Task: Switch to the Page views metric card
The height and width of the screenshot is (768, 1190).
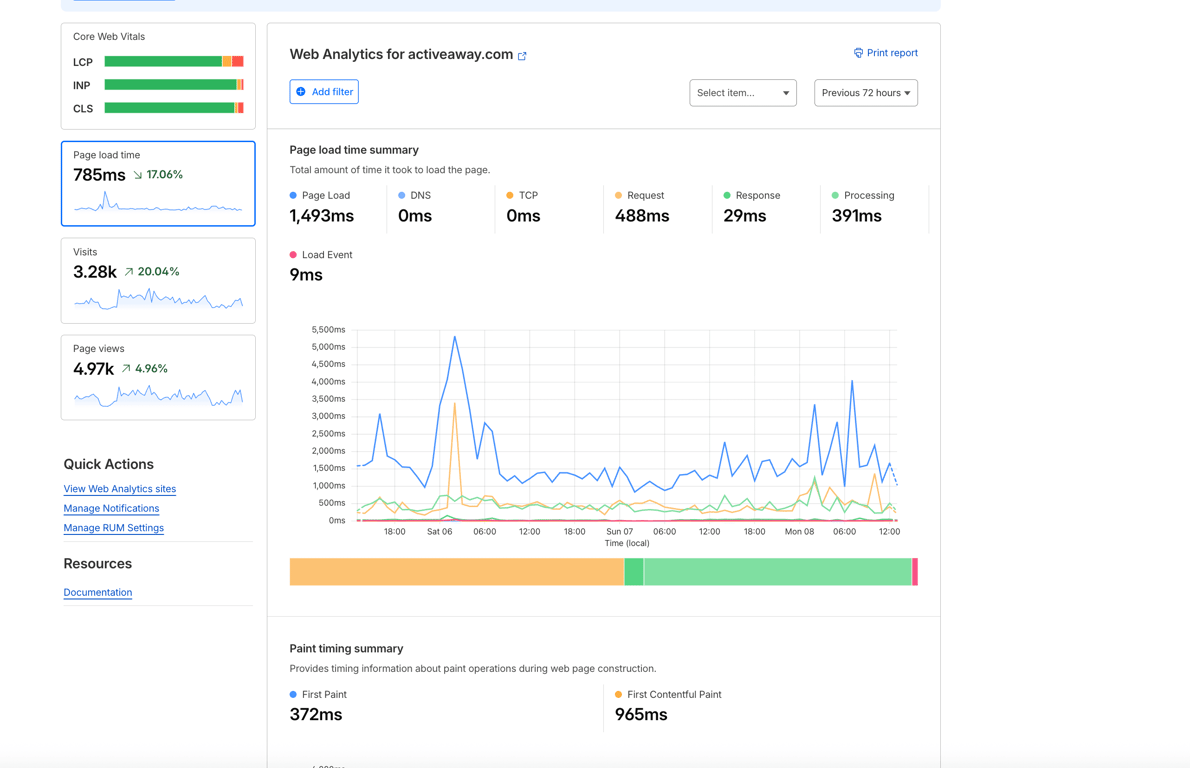Action: [x=158, y=377]
